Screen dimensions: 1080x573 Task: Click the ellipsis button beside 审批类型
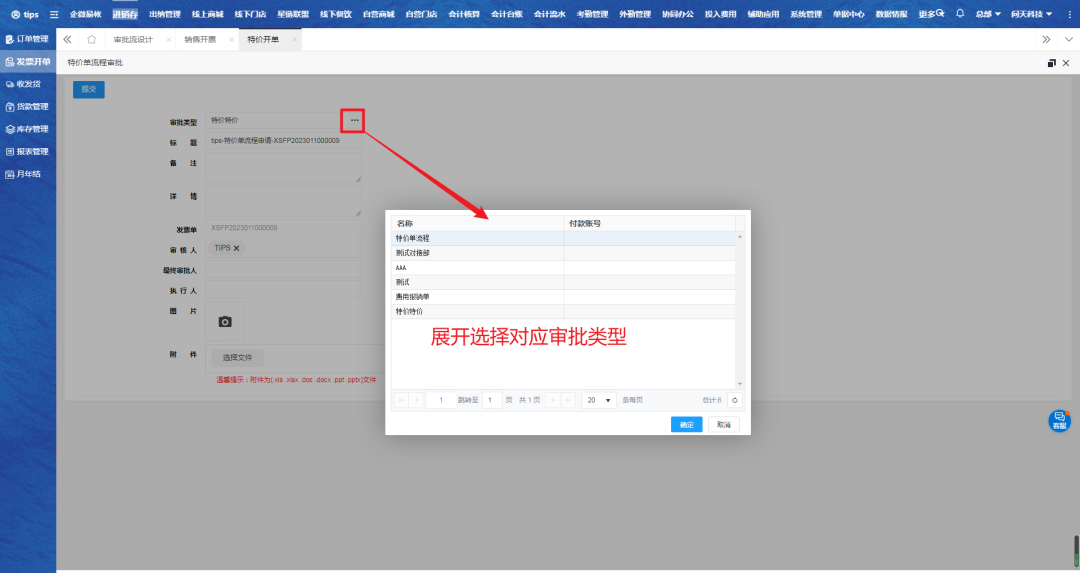tap(354, 120)
